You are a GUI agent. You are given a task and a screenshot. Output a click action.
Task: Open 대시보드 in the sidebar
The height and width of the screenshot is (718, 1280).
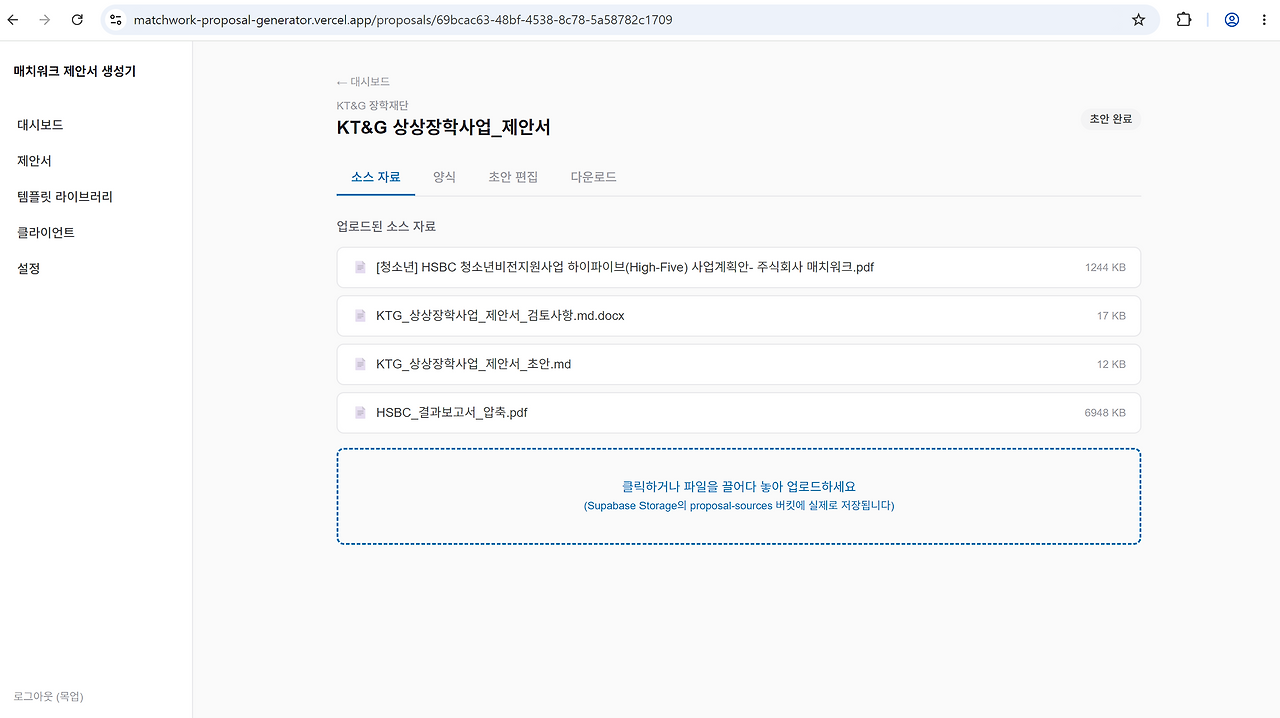(40, 125)
